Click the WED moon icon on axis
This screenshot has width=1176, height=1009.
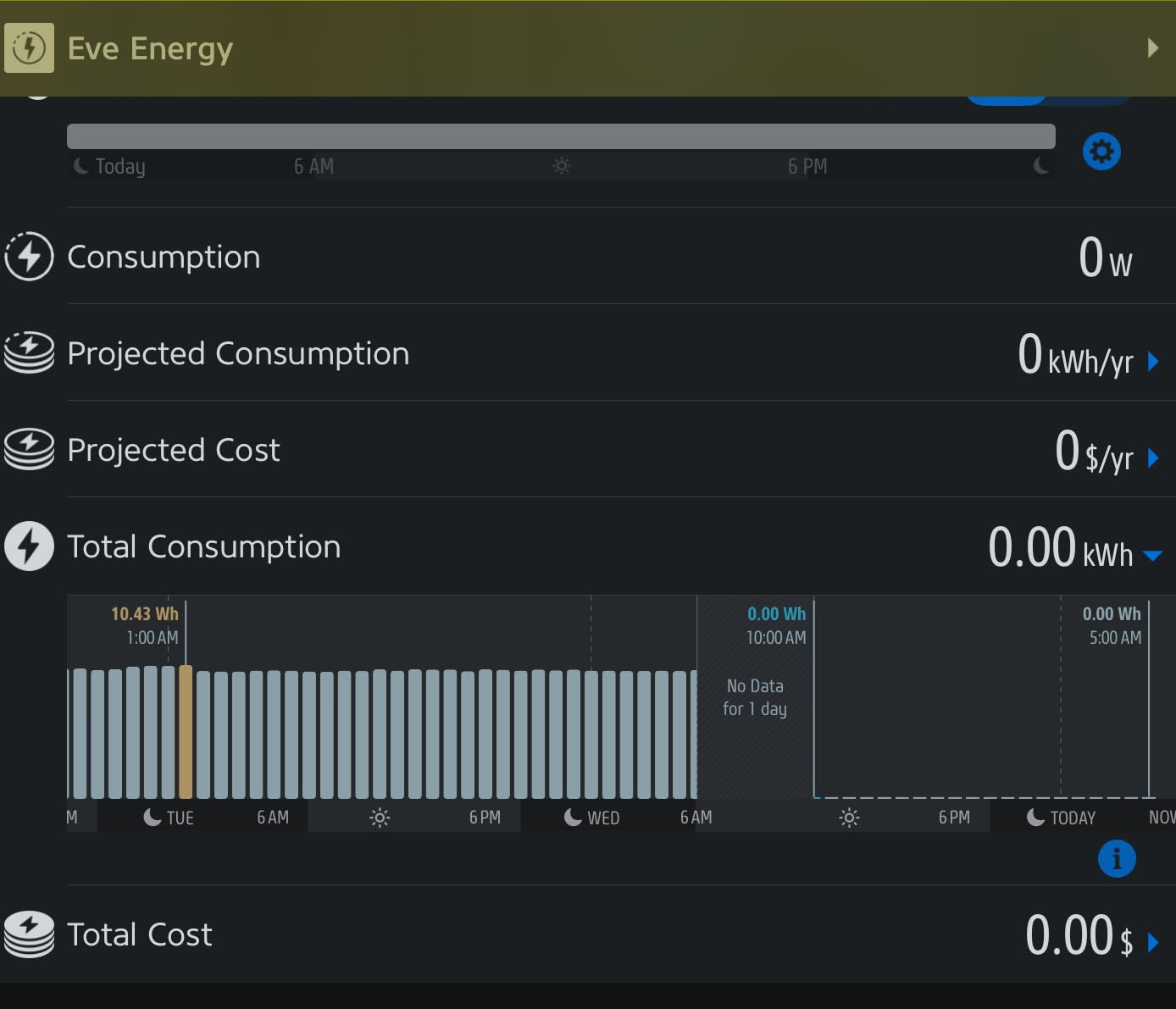click(x=574, y=817)
